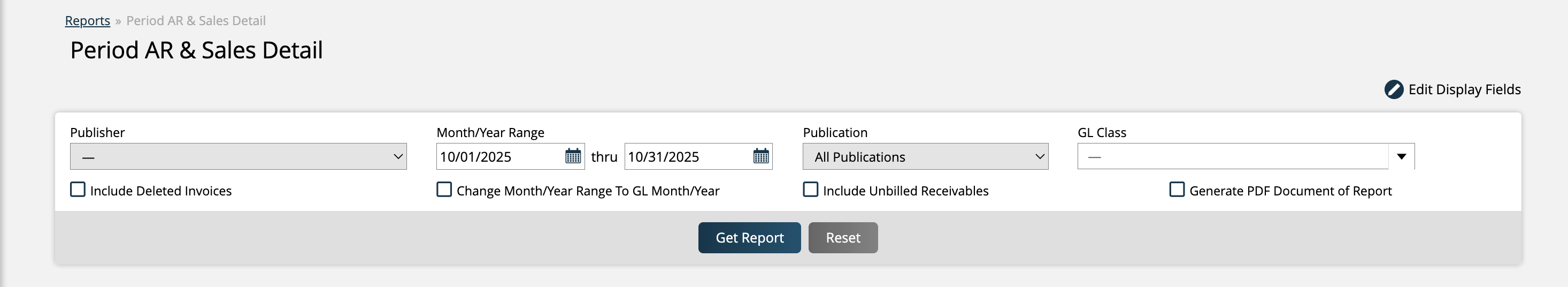Go to Reports breadcrumb link
Viewport: 1568px width, 287px height.
pyautogui.click(x=88, y=21)
